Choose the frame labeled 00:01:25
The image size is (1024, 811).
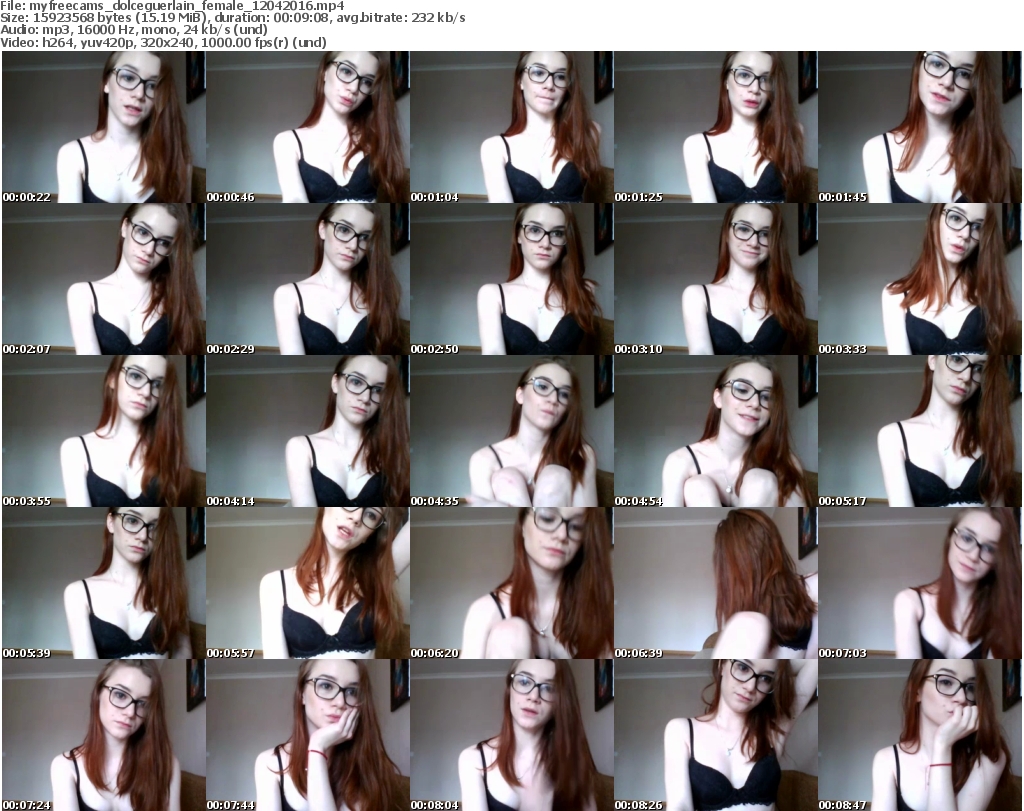pyautogui.click(x=716, y=127)
